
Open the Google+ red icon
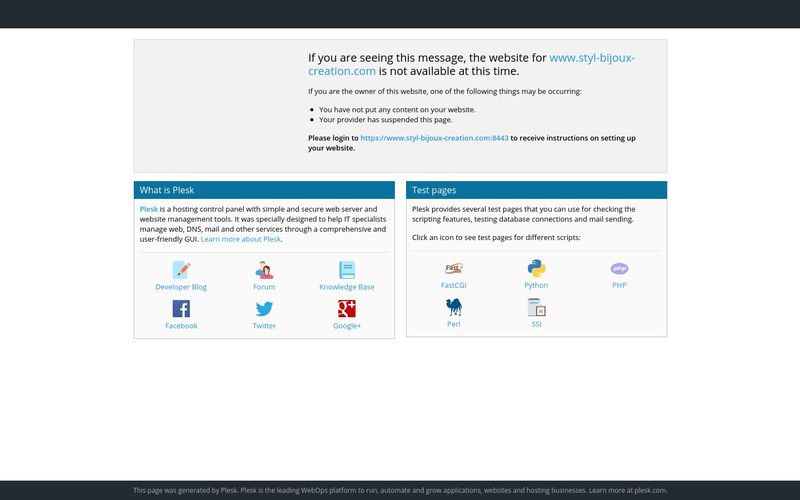(x=347, y=309)
